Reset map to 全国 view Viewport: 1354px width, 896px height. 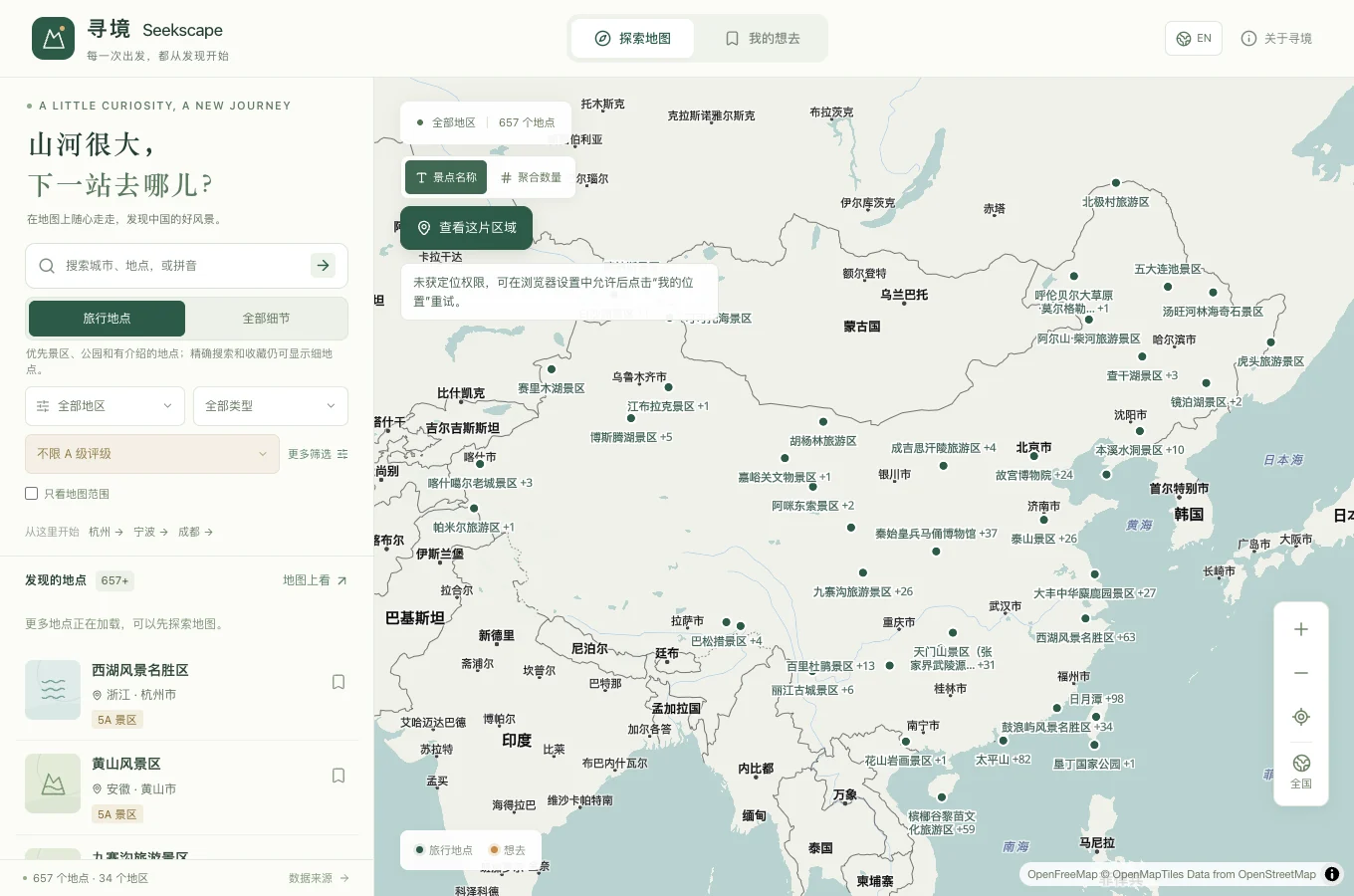tap(1301, 772)
